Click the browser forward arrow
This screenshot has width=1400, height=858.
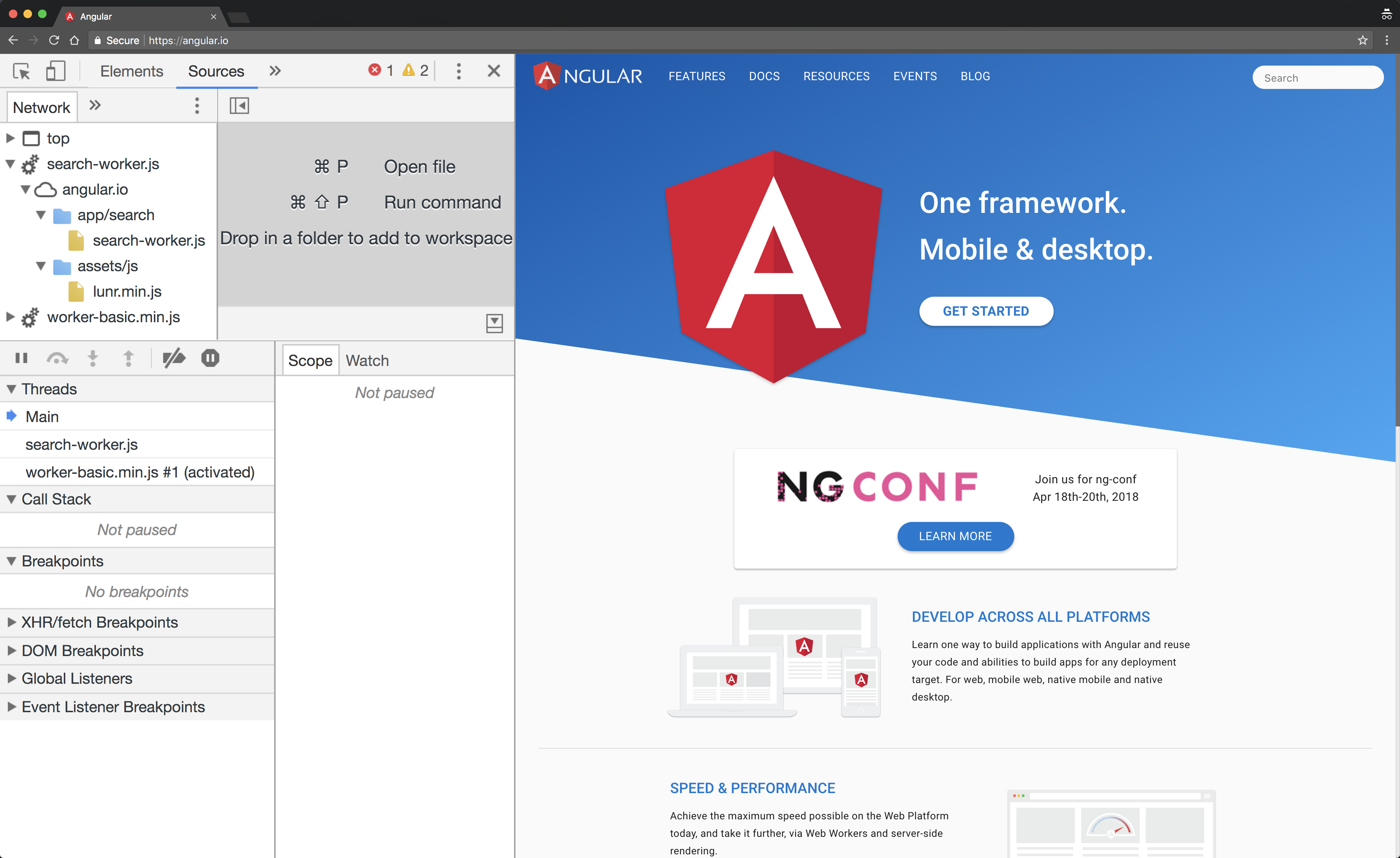click(x=34, y=40)
